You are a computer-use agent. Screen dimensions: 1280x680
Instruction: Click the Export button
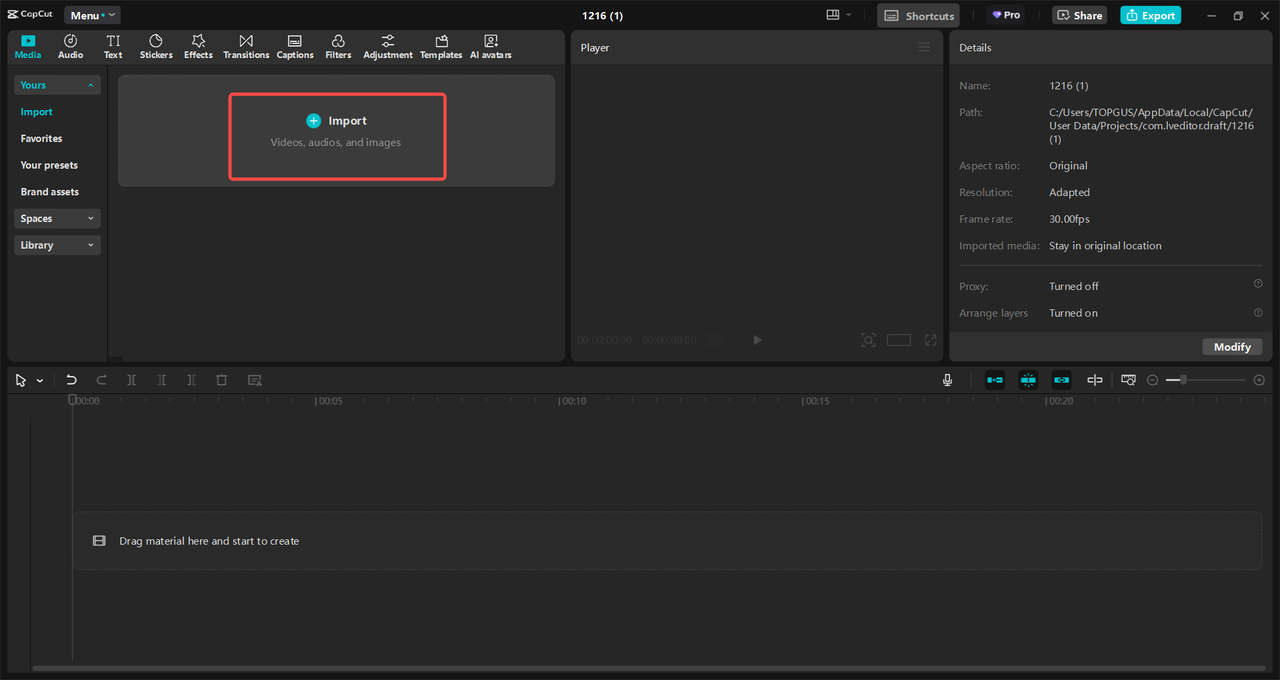[x=1150, y=15]
